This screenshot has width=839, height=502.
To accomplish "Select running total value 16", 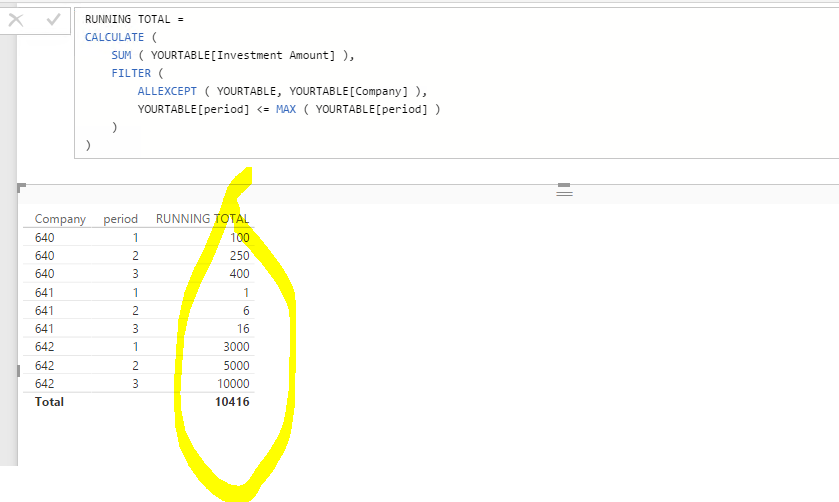I will (243, 329).
